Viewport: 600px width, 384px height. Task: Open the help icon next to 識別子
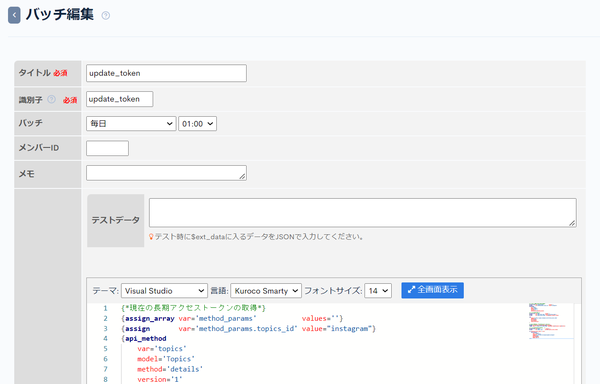tap(51, 99)
